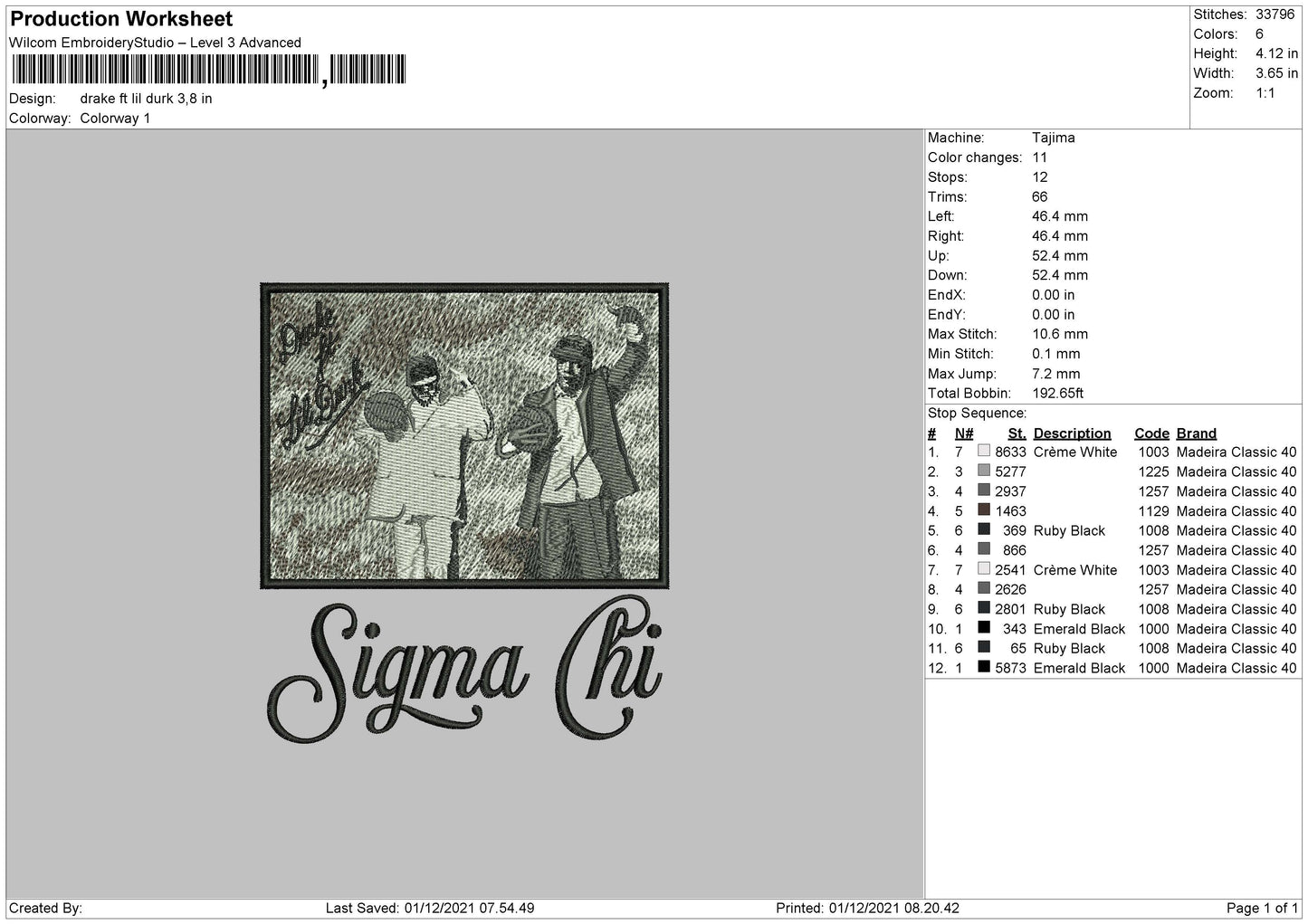
Task: Click the Printed timestamp 01/12/2021 08.20.42
Action: (x=894, y=908)
